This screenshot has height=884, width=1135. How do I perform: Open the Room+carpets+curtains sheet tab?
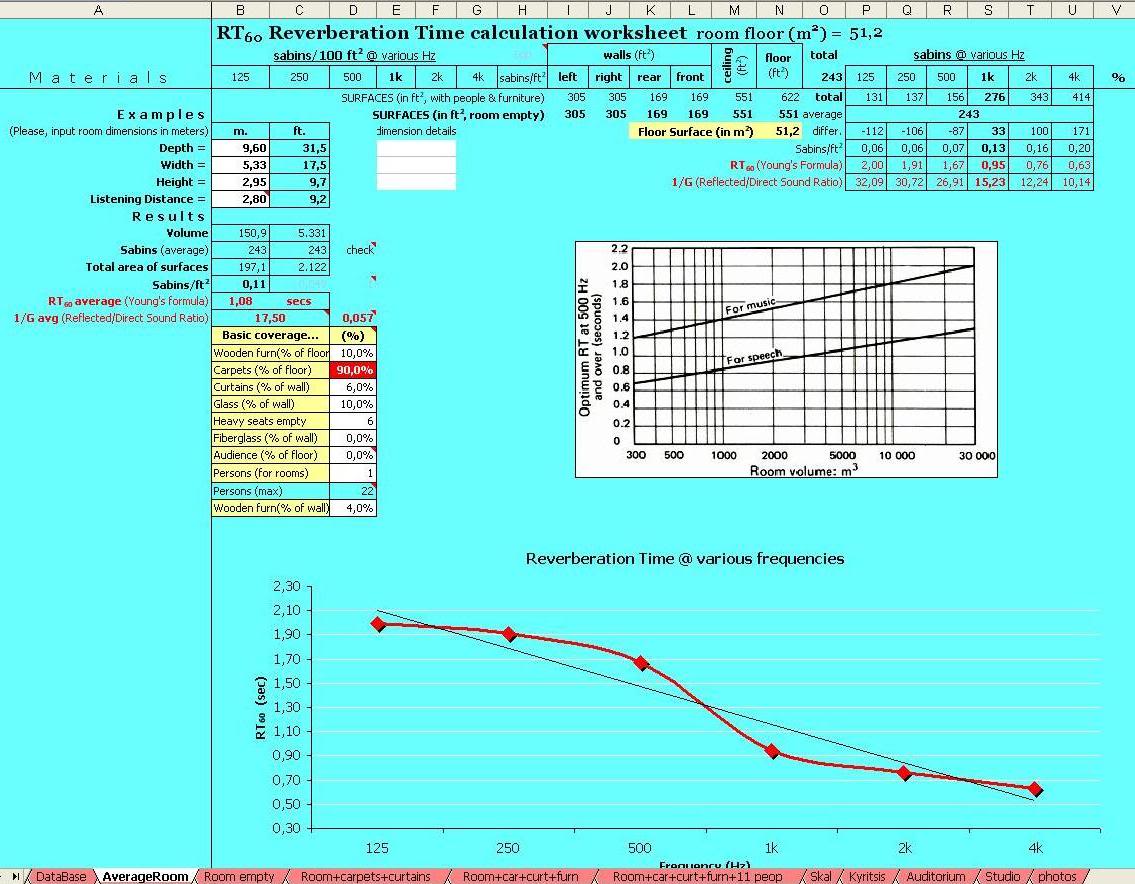(365, 877)
